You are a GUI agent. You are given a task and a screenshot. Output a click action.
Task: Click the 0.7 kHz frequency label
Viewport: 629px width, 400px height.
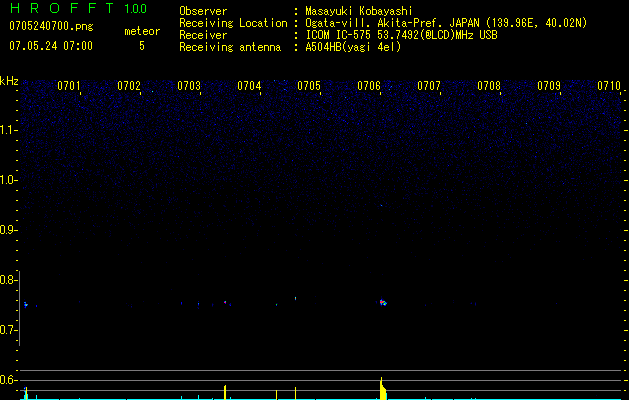(x=8, y=330)
